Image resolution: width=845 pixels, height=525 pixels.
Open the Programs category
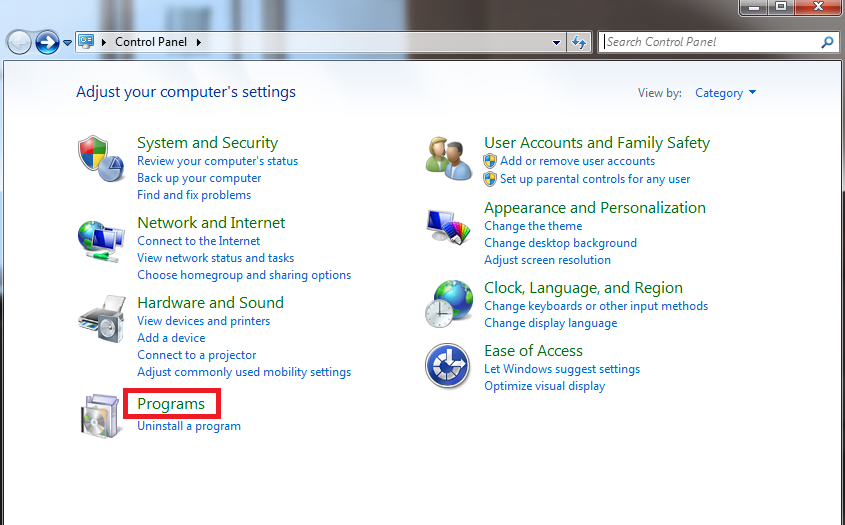pyautogui.click(x=171, y=404)
